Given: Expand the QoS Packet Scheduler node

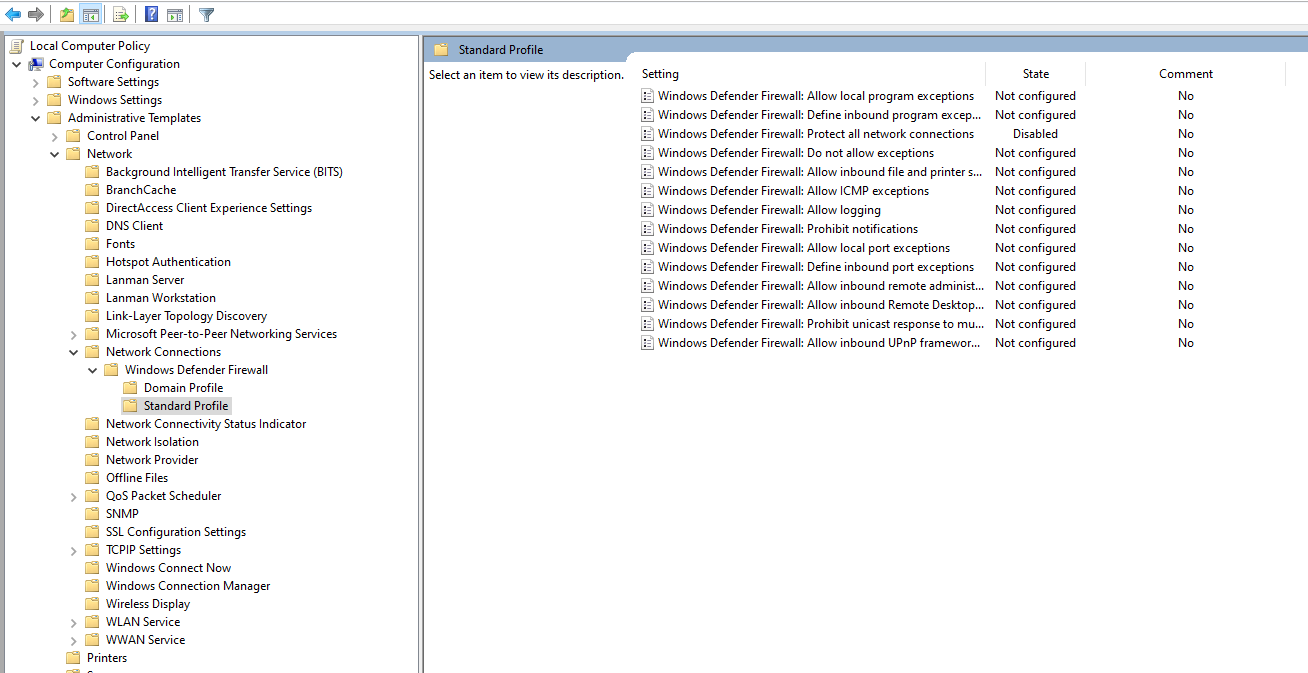Looking at the screenshot, I should pos(74,496).
